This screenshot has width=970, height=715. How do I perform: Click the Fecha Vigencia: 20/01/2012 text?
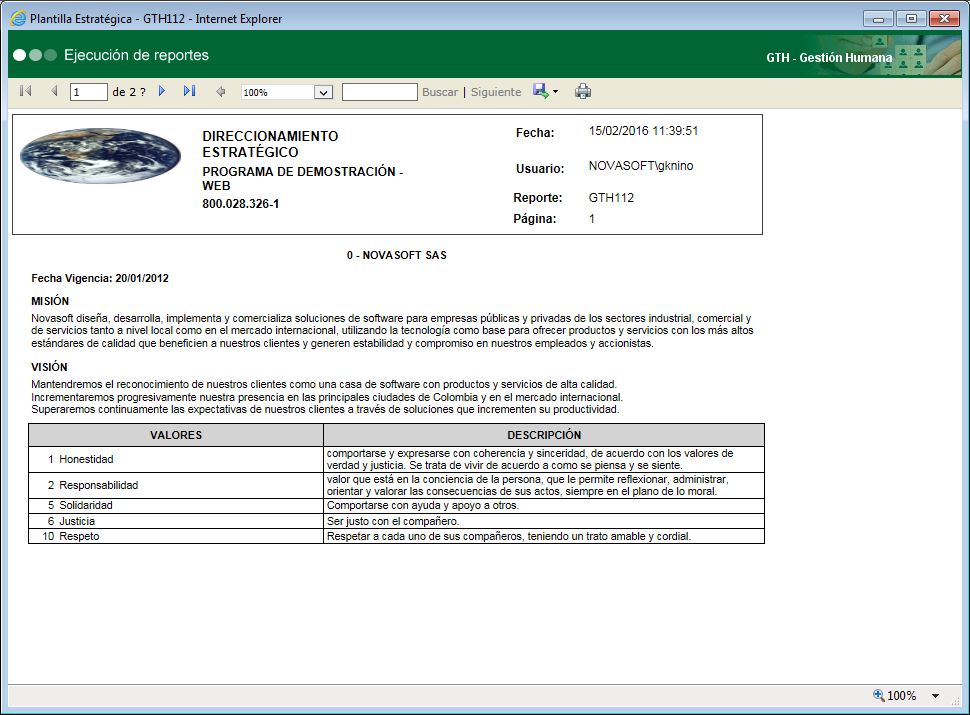click(100, 278)
